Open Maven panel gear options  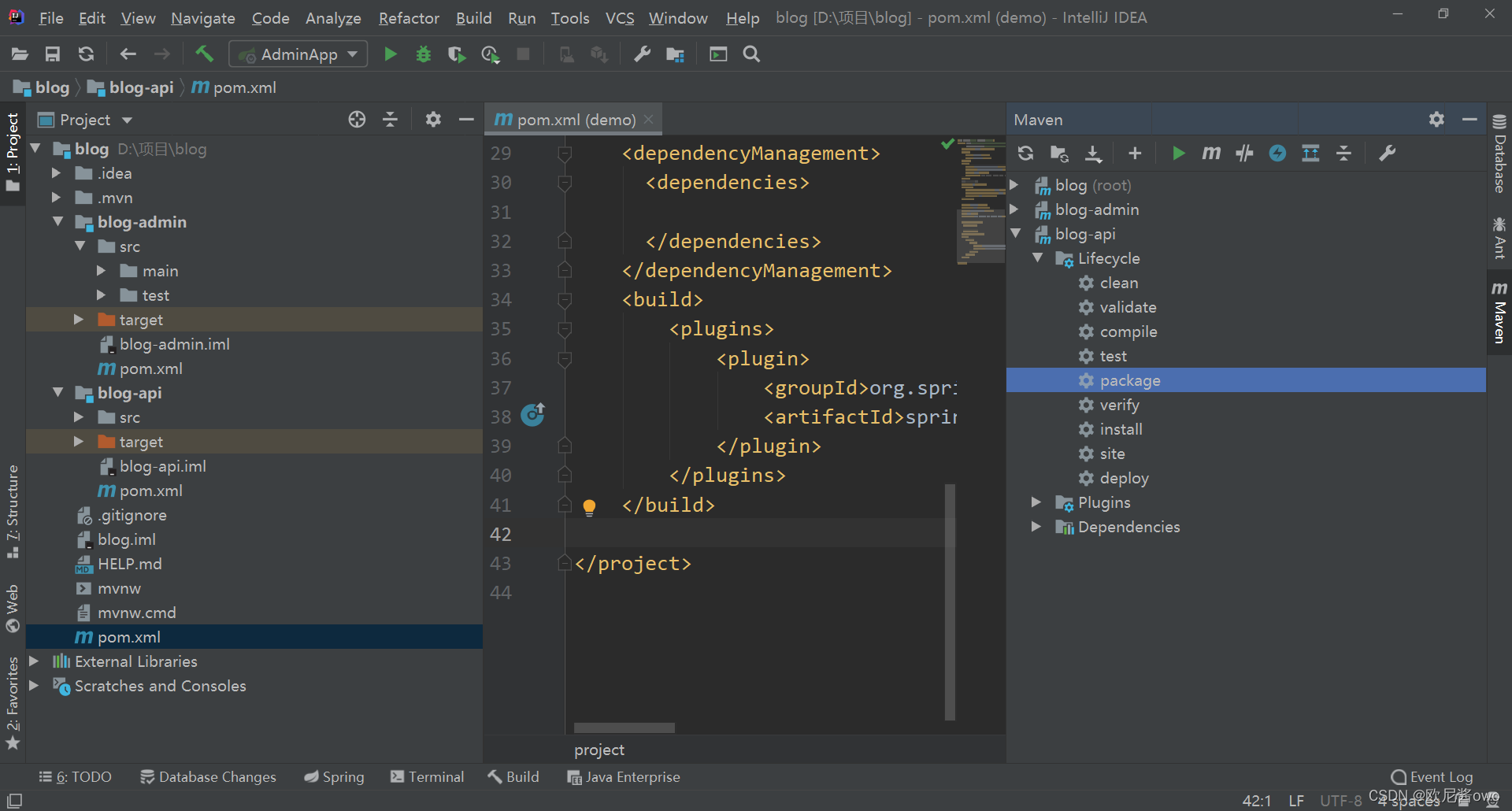click(1436, 119)
